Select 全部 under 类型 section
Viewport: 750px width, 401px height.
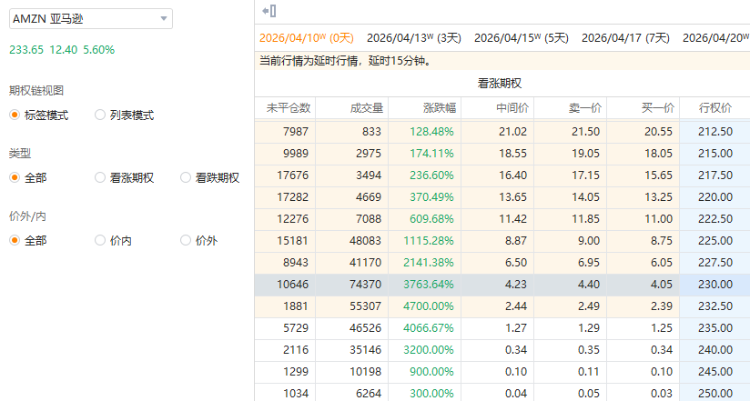[x=15, y=178]
